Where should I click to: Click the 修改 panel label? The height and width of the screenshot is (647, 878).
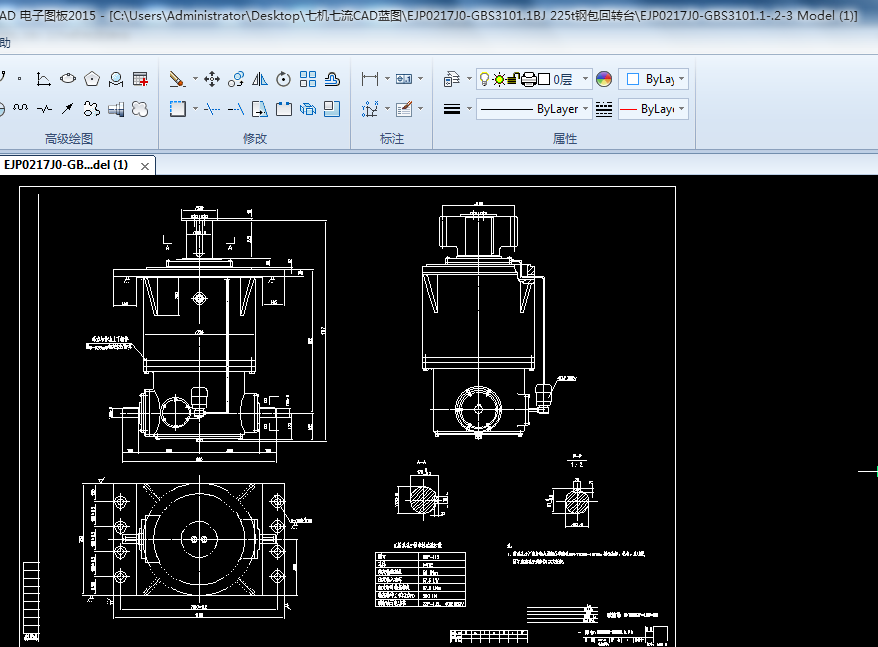pos(255,139)
